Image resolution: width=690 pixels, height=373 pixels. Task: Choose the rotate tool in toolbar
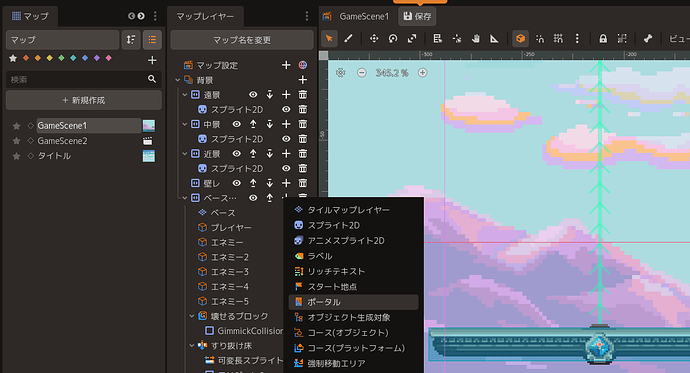[393, 39]
